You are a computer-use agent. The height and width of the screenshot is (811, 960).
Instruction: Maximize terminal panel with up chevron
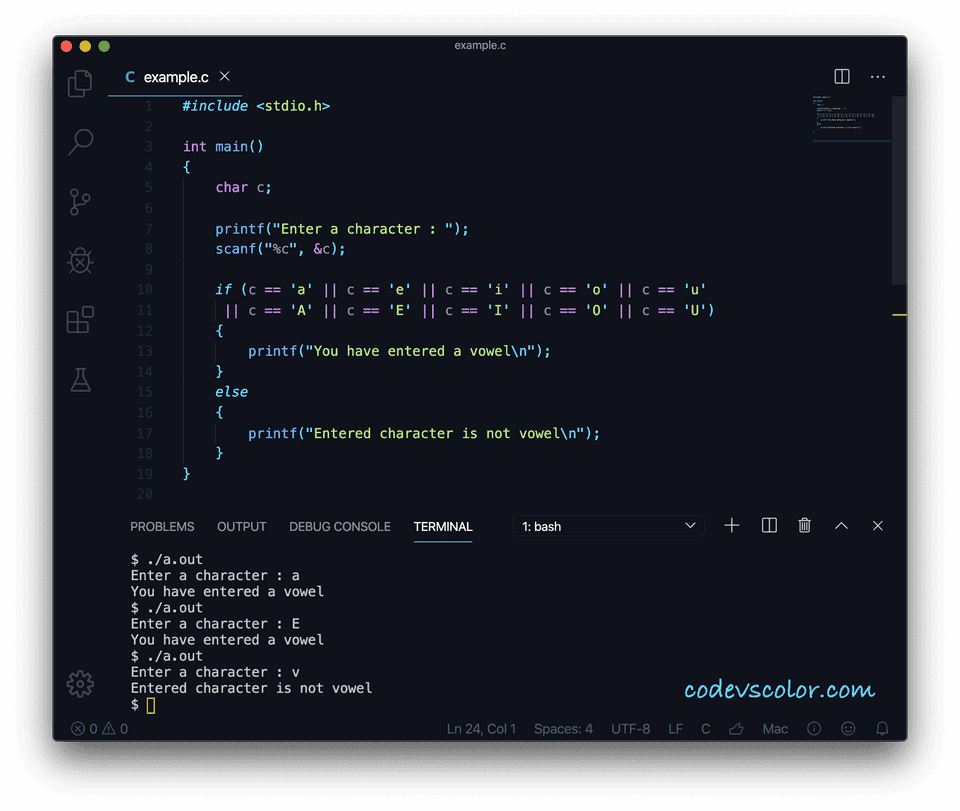click(841, 526)
